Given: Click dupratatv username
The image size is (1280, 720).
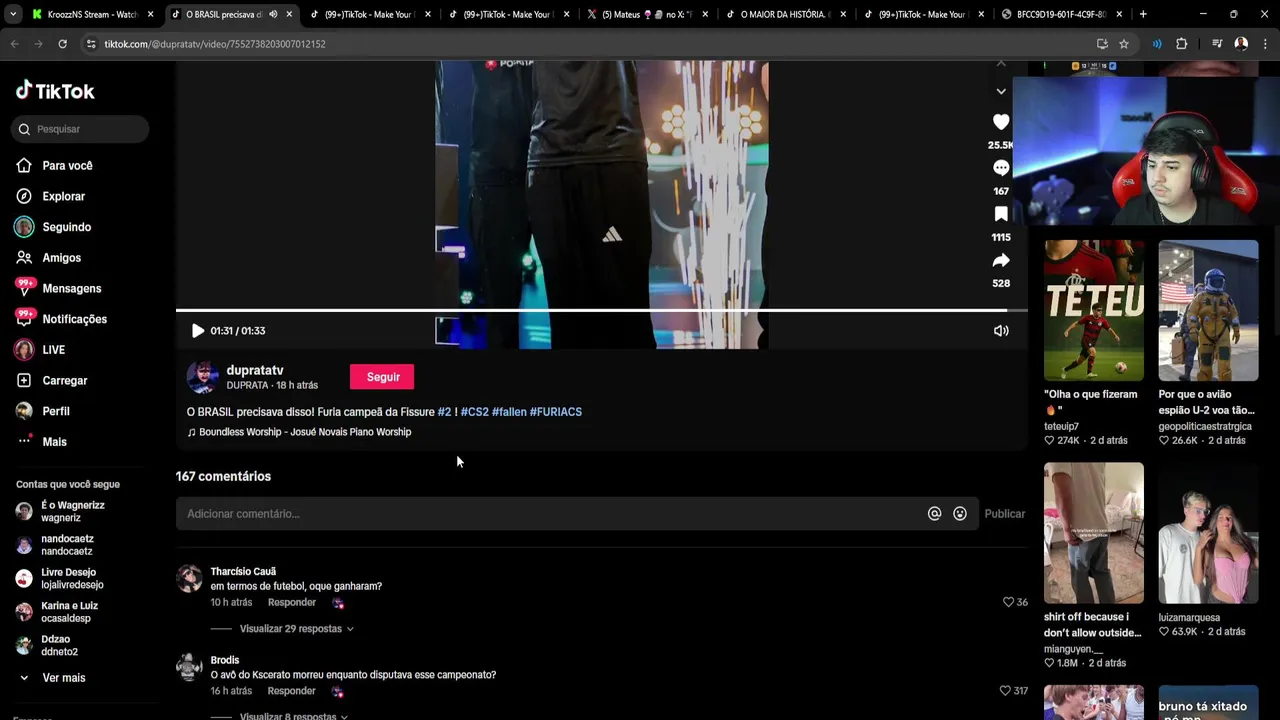Looking at the screenshot, I should tap(255, 370).
